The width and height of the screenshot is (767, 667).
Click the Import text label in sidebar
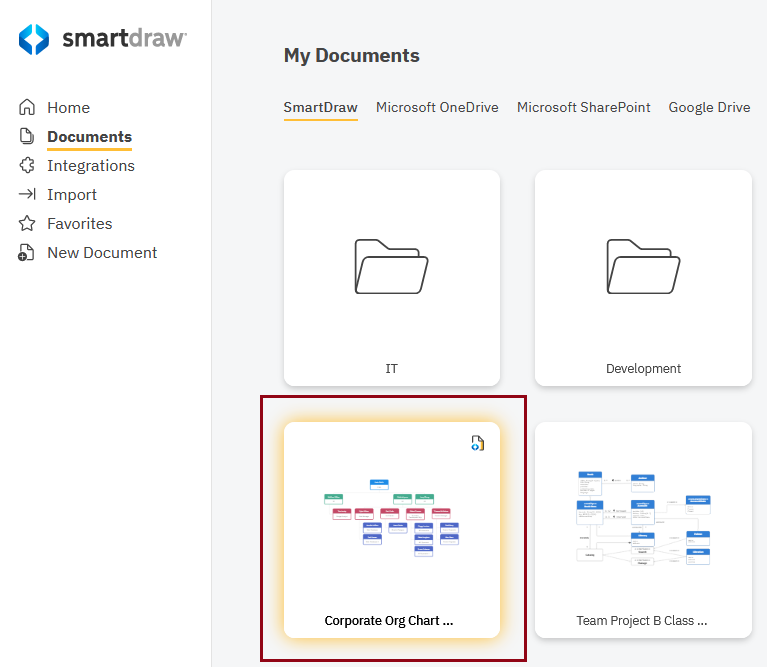tap(72, 194)
